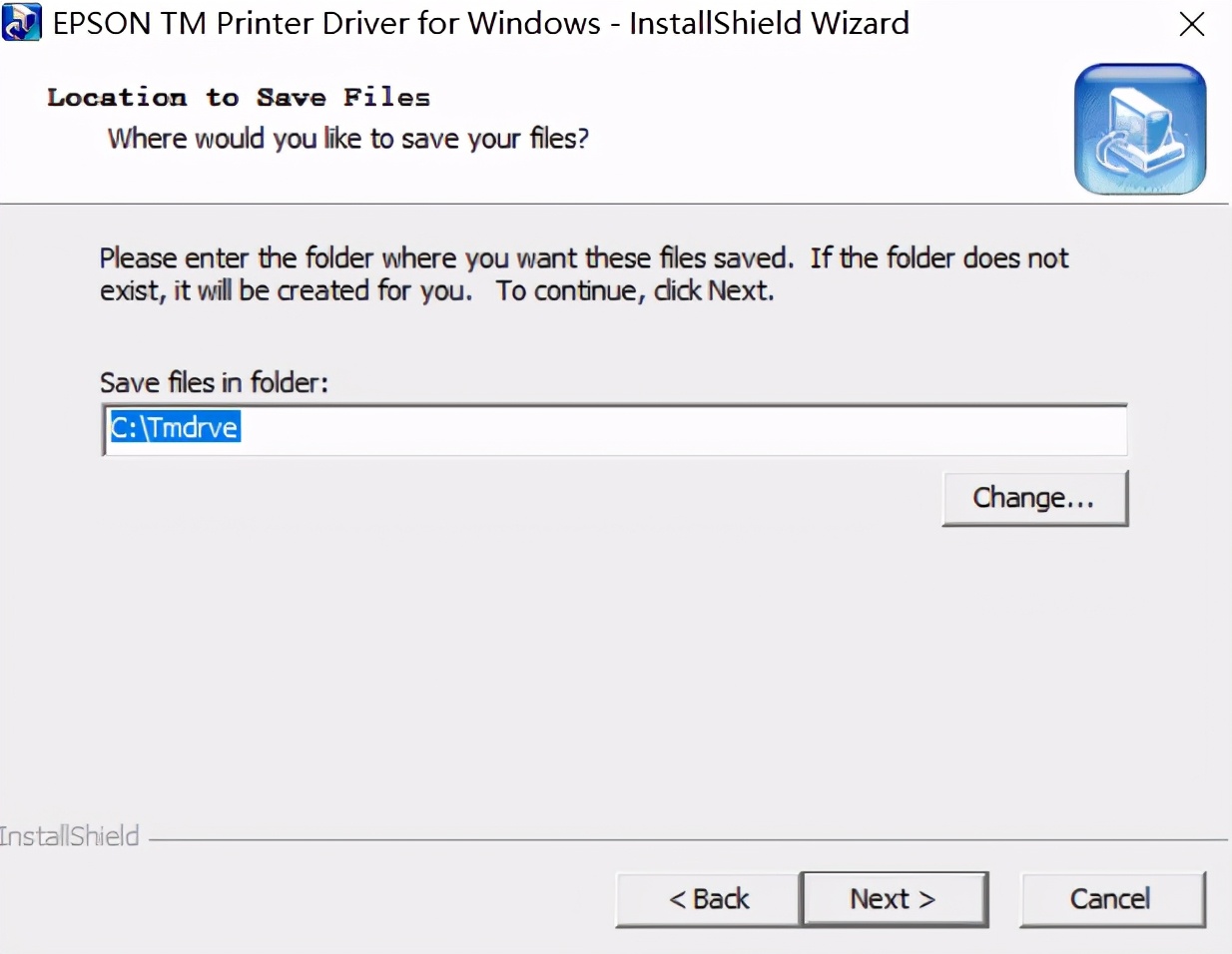
Task: Click the 'Please enter the folder' instruction text
Action: tap(584, 274)
